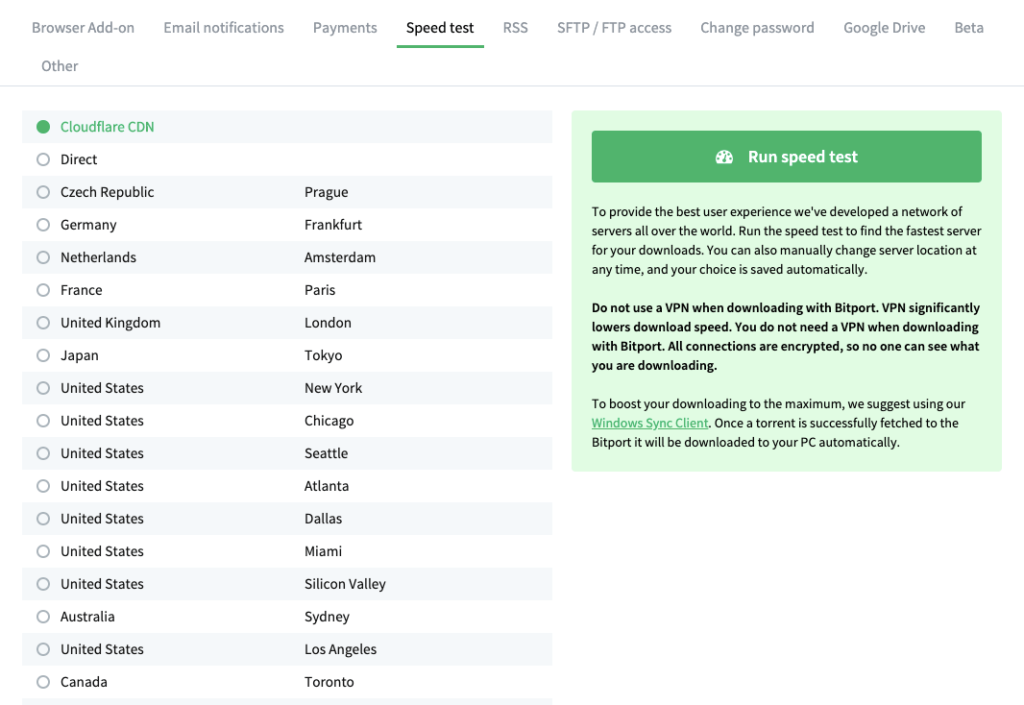Pick the Silicon Valley server radio button
The width and height of the screenshot is (1024, 705).
[43, 584]
